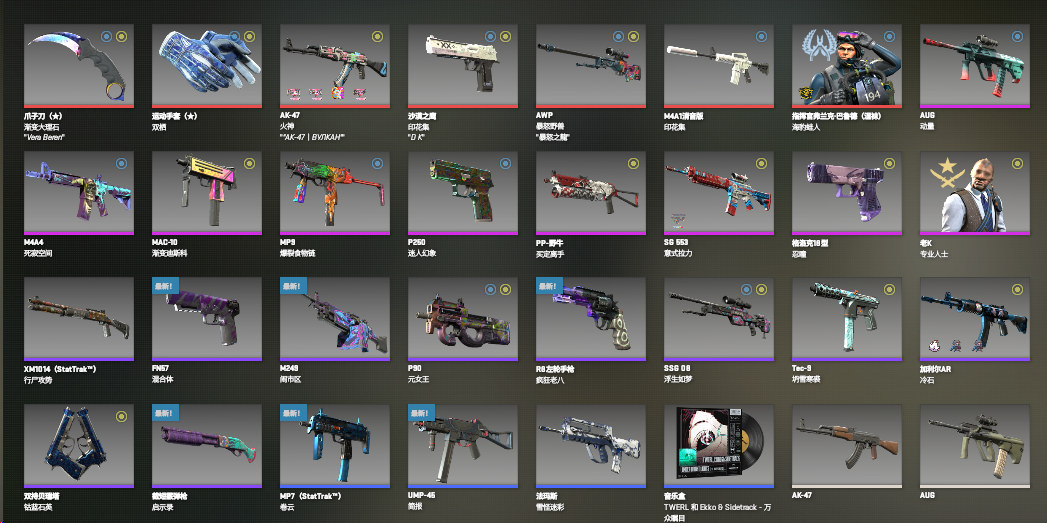Screen dimensions: 1047x523
Task: Click the blue circle on P250 tile
Action: pyautogui.click(x=505, y=162)
